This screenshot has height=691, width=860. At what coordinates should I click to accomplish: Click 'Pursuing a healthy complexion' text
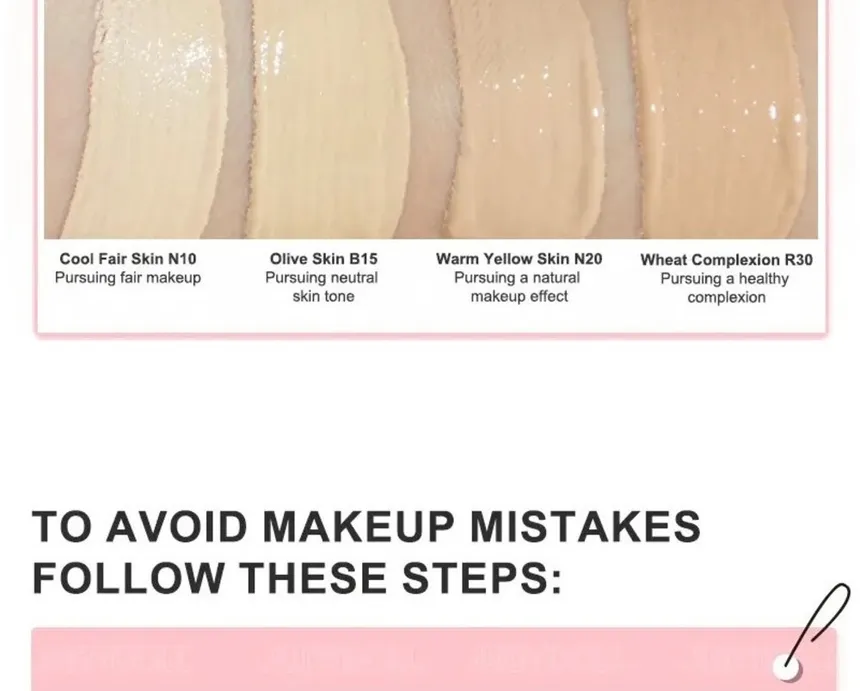click(725, 288)
